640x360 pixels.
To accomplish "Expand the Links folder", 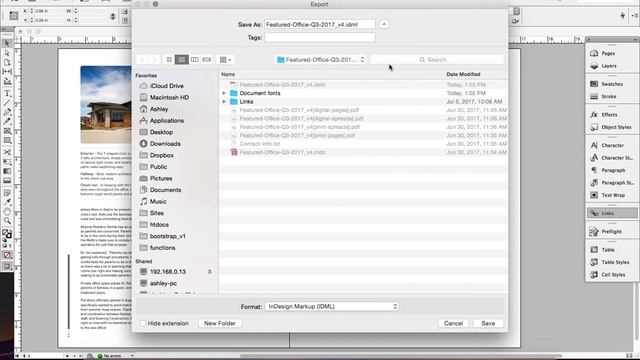I will tap(224, 102).
